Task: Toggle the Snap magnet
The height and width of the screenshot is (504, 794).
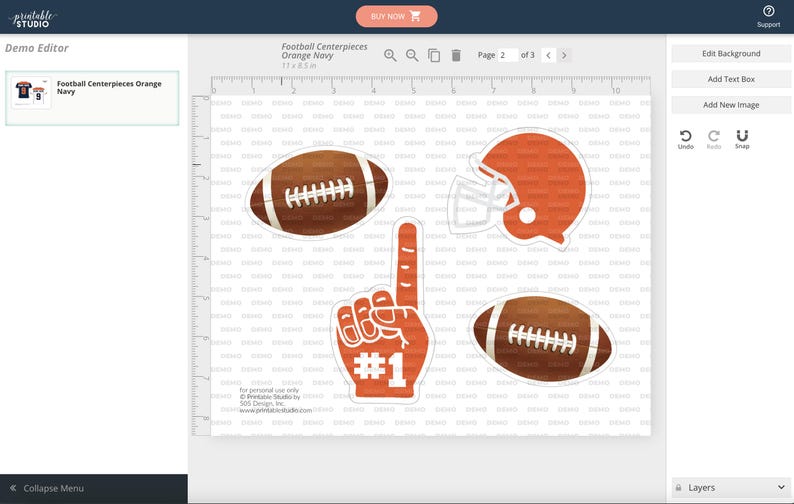Action: (x=742, y=139)
